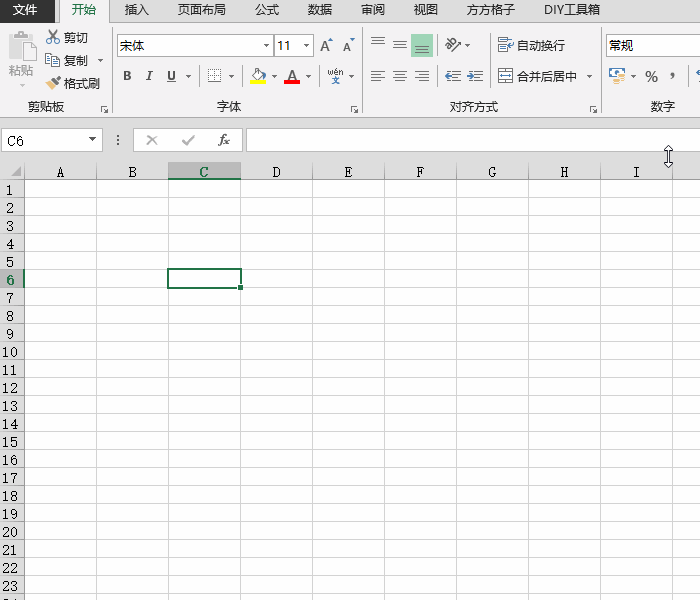Switch to the 公式 Formulas tab

click(267, 10)
